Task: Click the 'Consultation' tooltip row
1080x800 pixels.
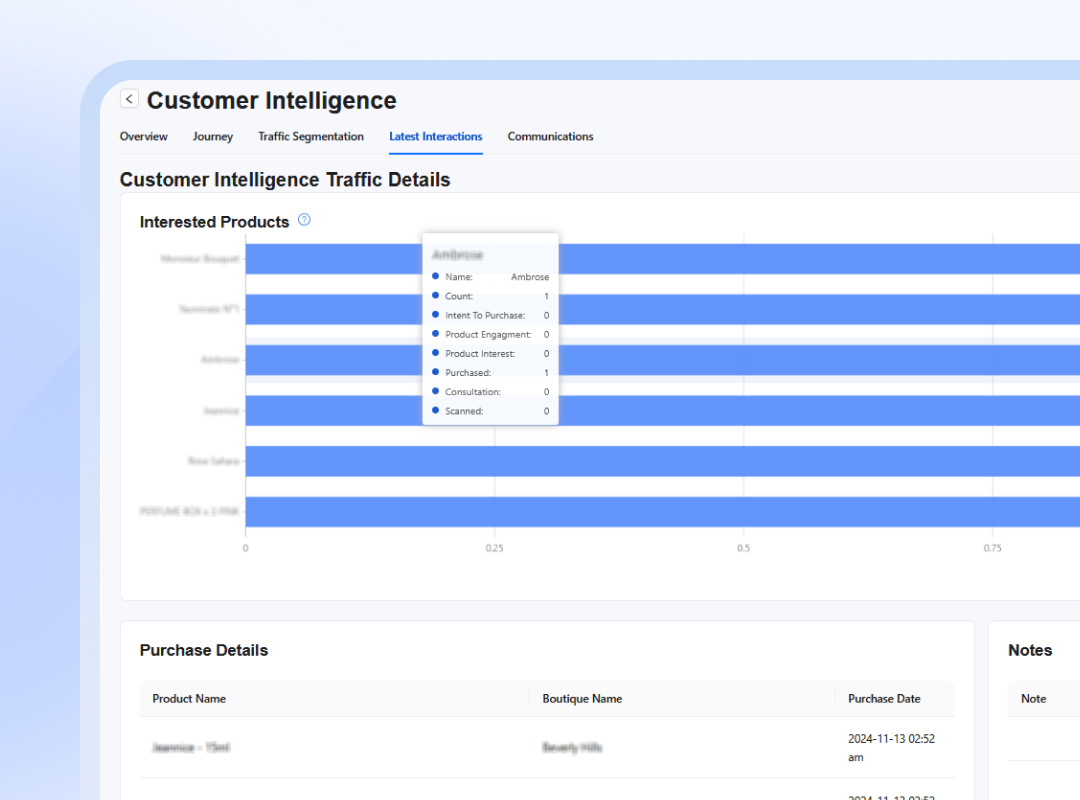Action: point(490,391)
